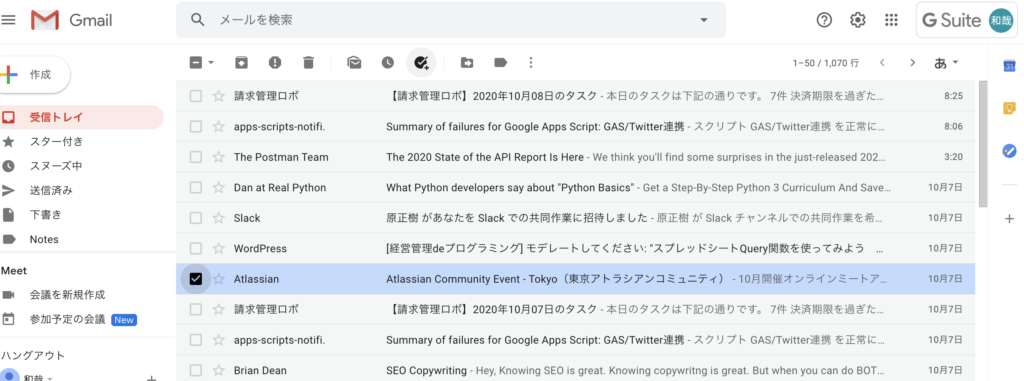The image size is (1024, 381).
Task: Click the 作成 compose button
Action: [x=34, y=75]
